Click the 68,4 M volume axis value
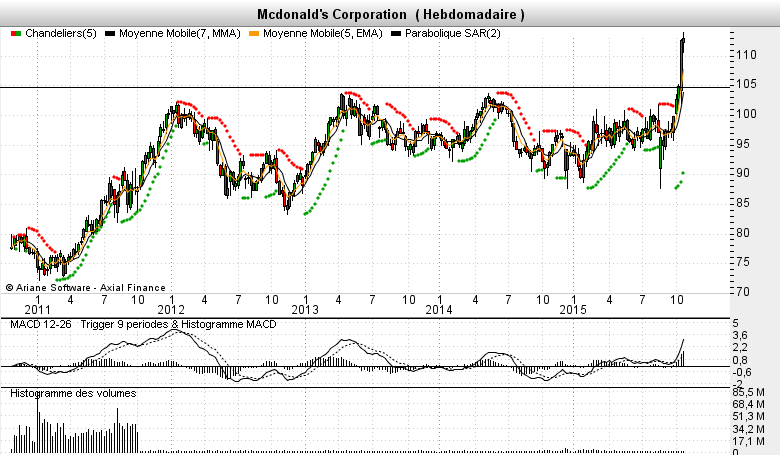 tap(749, 404)
